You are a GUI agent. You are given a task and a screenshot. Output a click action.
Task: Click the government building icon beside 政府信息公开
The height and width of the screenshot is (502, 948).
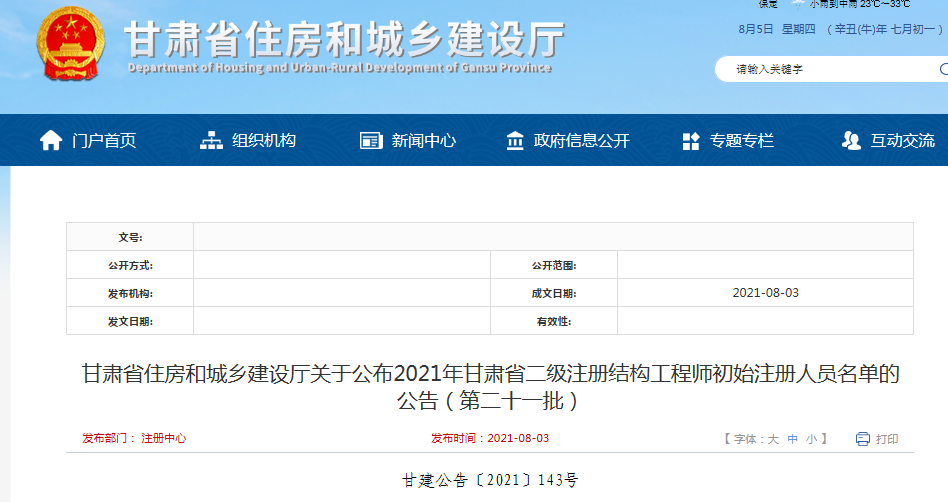[515, 141]
